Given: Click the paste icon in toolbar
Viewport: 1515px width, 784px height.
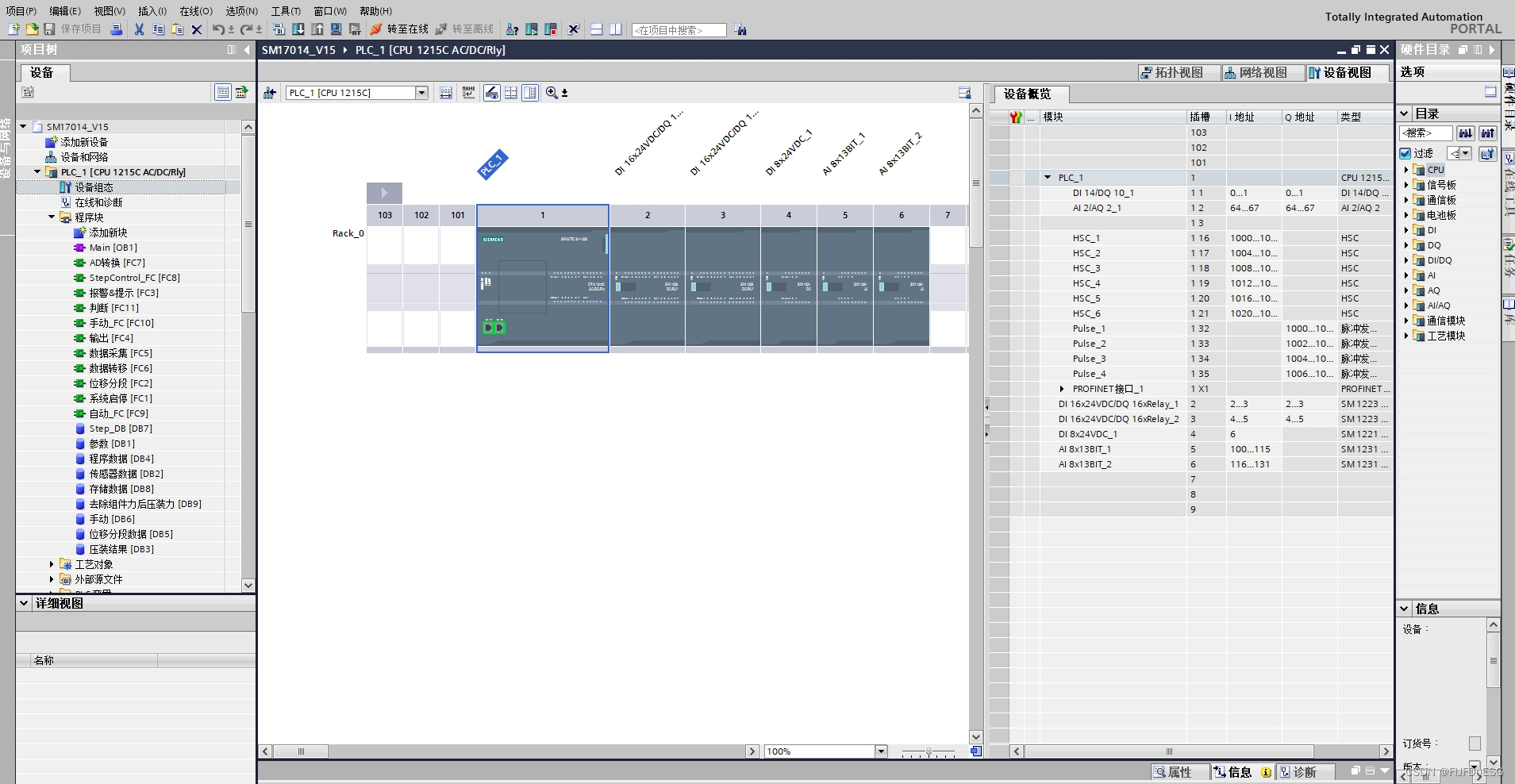Looking at the screenshot, I should tap(178, 29).
